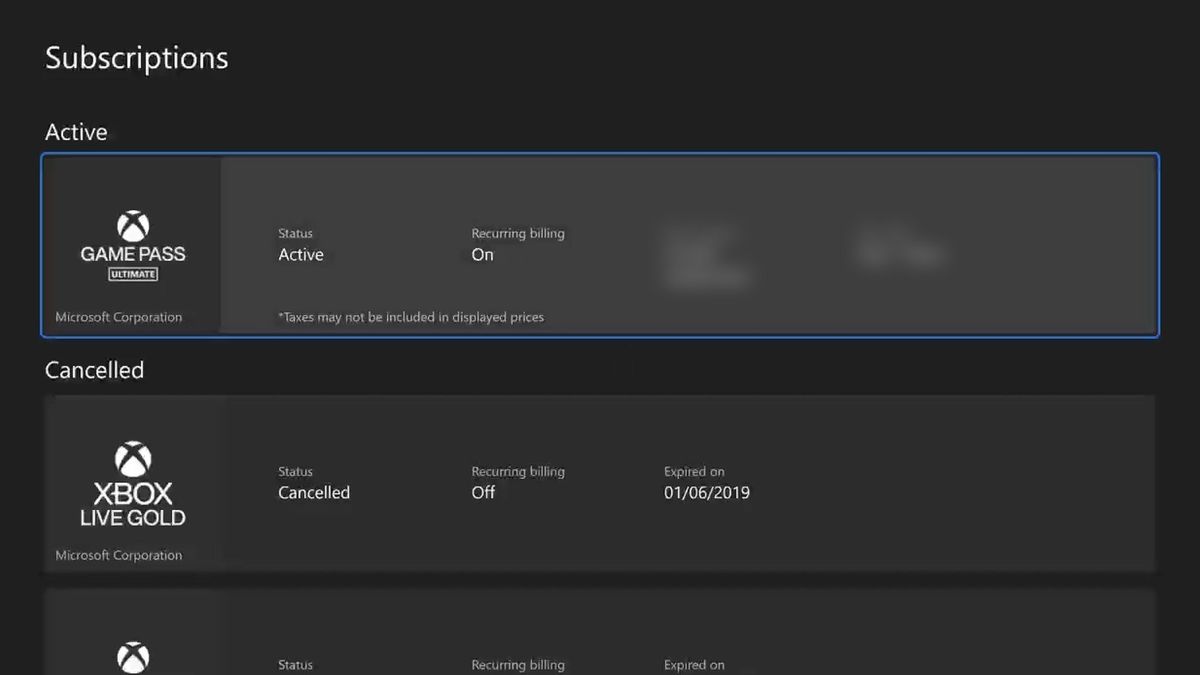This screenshot has height=675, width=1200.
Task: Click the Ultimate badge under Game Pass
Action: tap(131, 273)
